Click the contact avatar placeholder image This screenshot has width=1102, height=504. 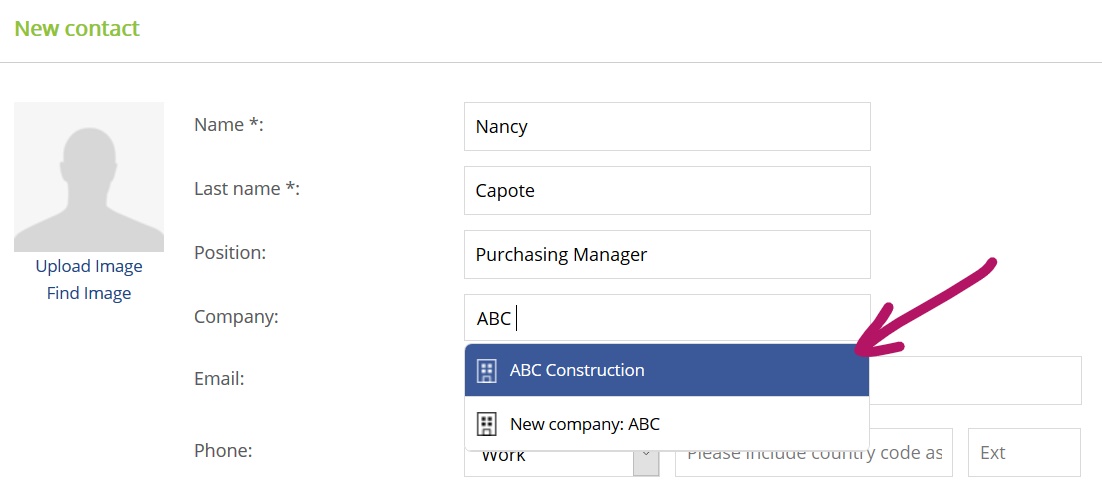(x=89, y=177)
